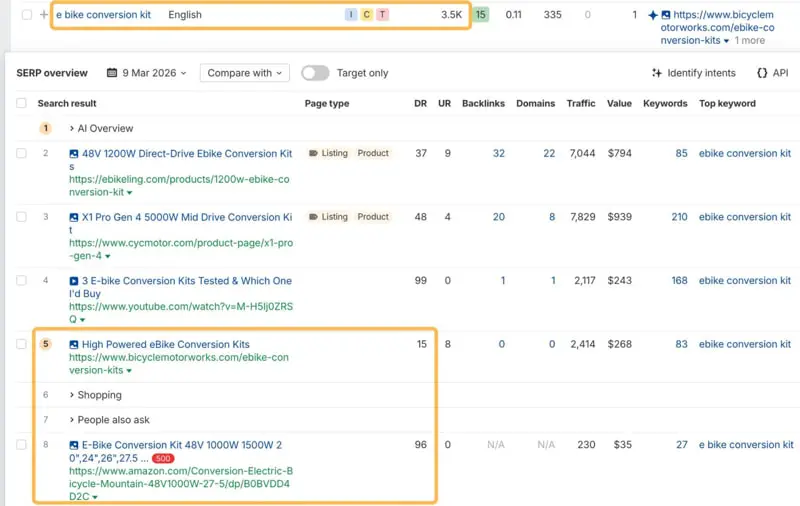This screenshot has width=800, height=506.
Task: Sort by the Backlinks column header
Action: [x=483, y=104]
